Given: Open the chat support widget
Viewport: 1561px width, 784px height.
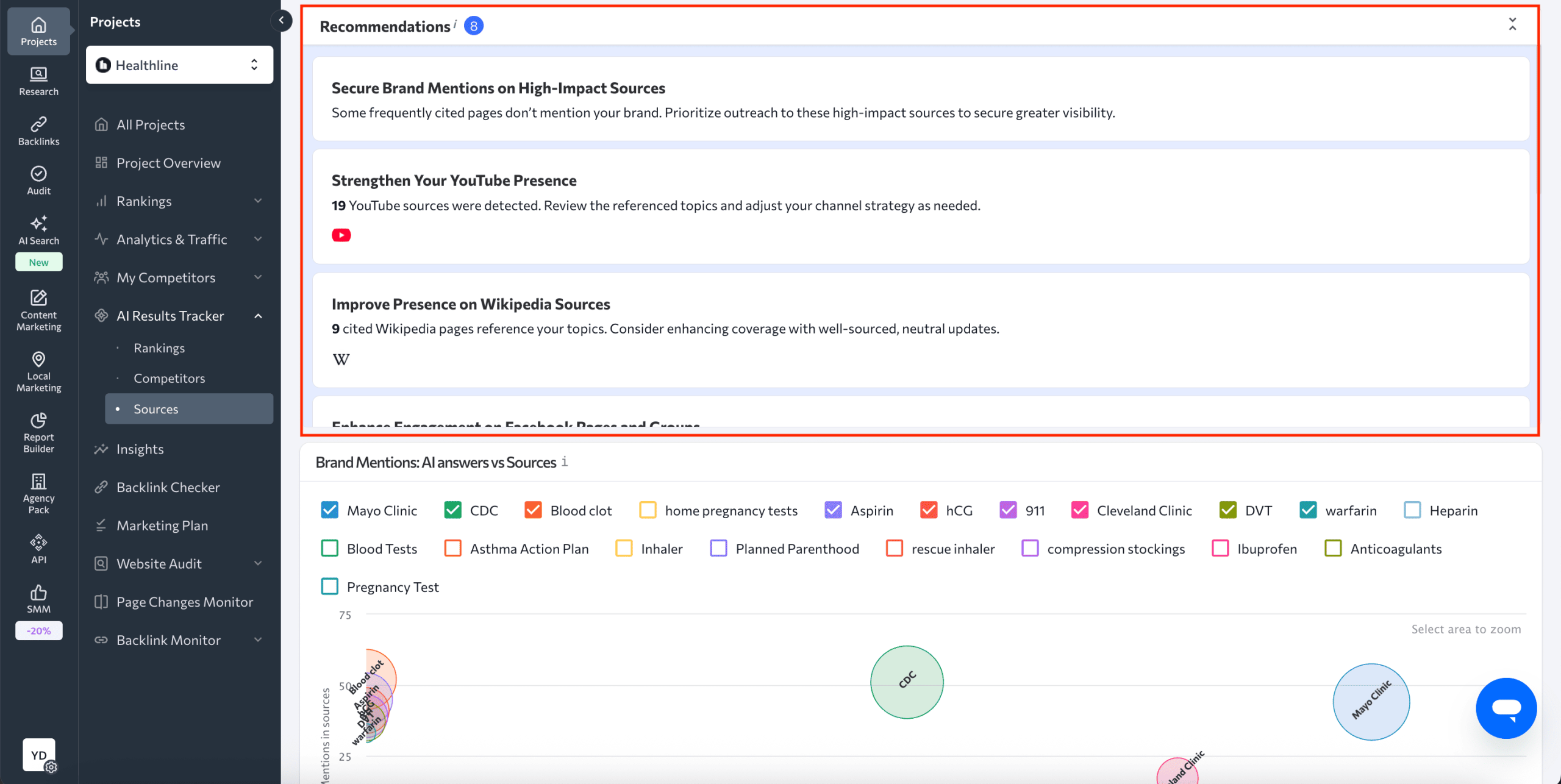Looking at the screenshot, I should click(1506, 708).
